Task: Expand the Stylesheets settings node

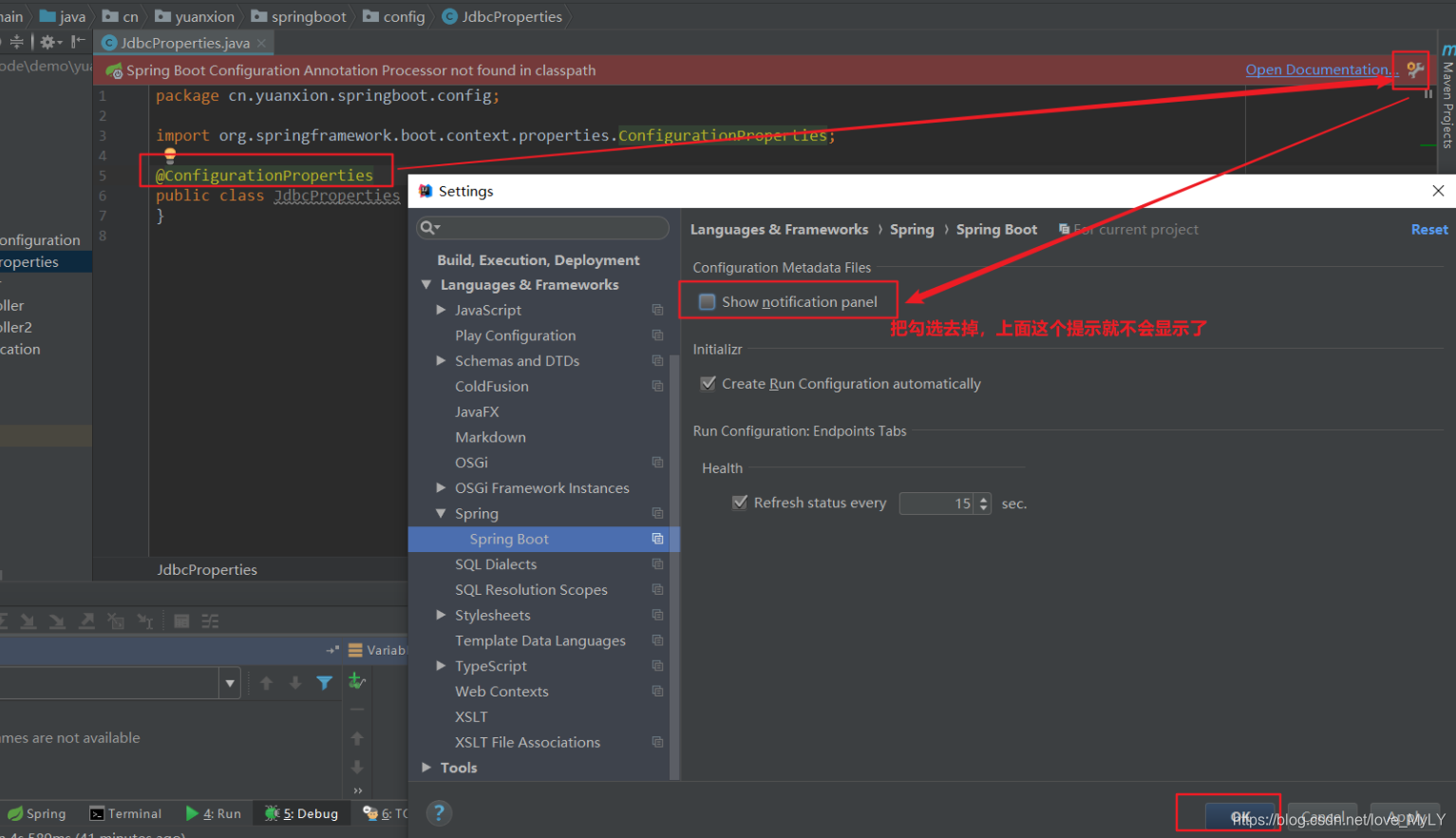Action: pyautogui.click(x=441, y=616)
